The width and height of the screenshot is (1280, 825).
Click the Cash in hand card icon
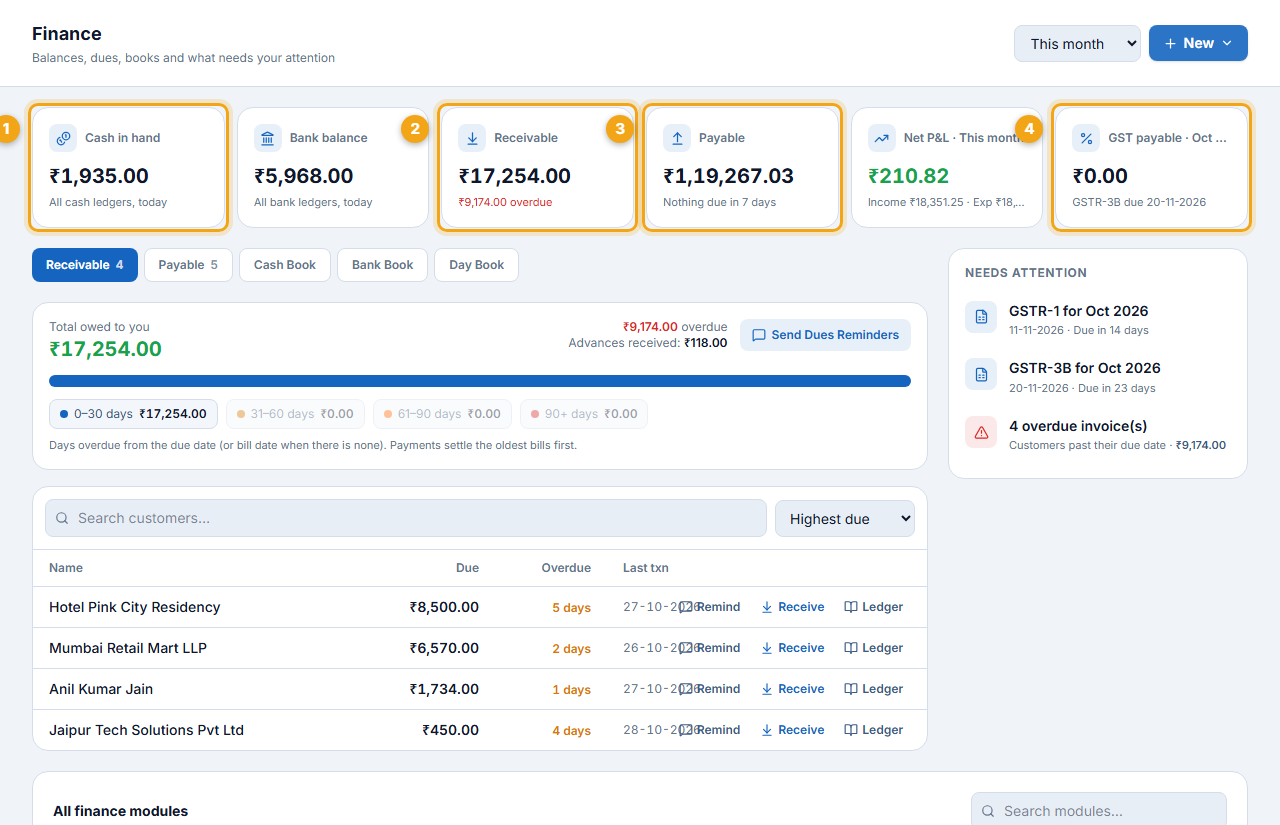point(63,138)
